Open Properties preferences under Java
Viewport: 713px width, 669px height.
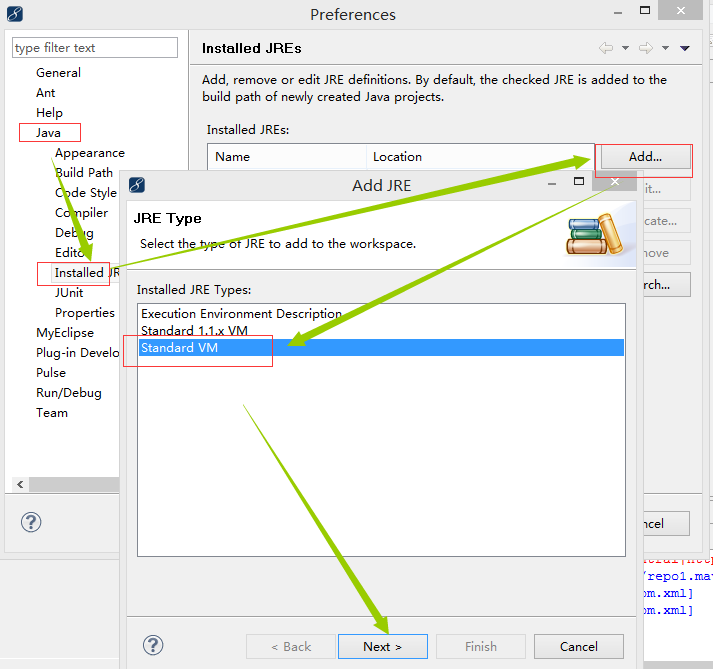coord(85,313)
